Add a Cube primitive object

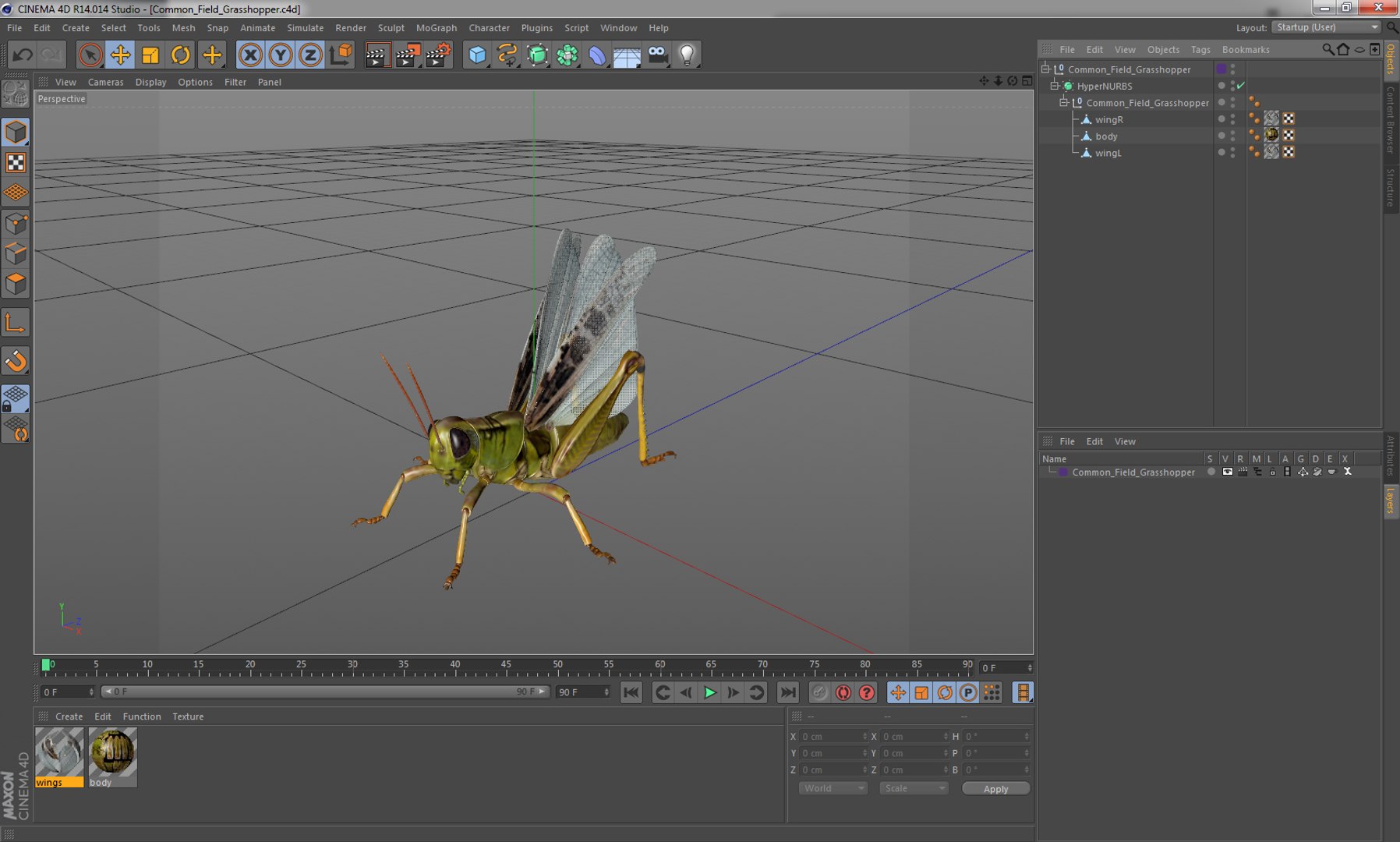(477, 55)
